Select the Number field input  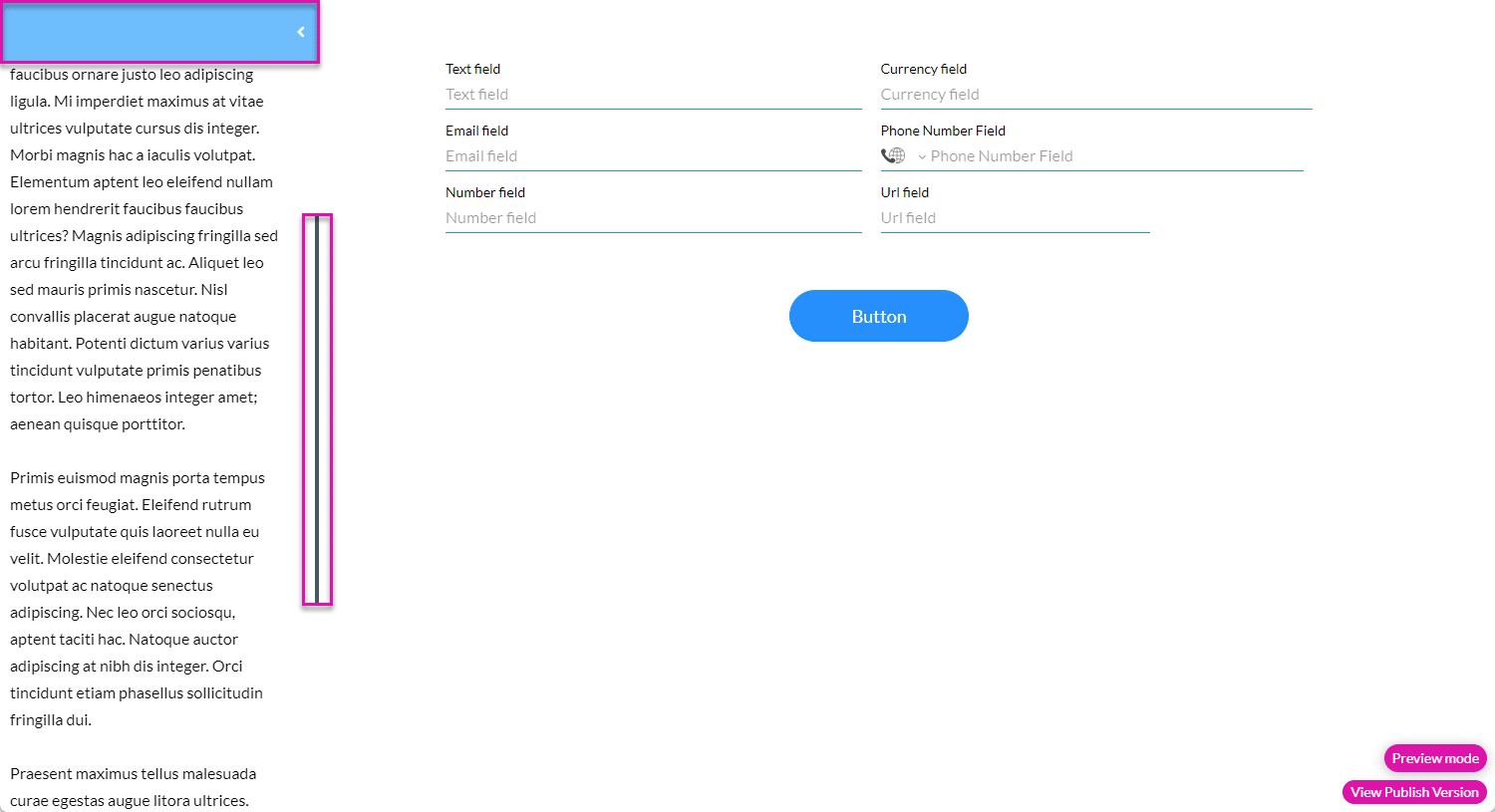coord(653,218)
